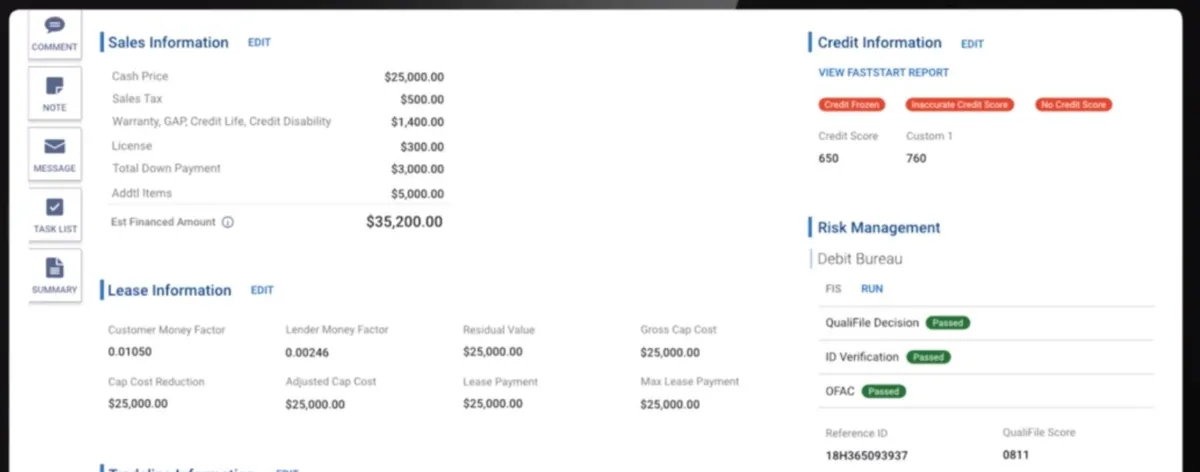1200x472 pixels.
Task: Edit the Sales Information section
Action: (x=259, y=42)
